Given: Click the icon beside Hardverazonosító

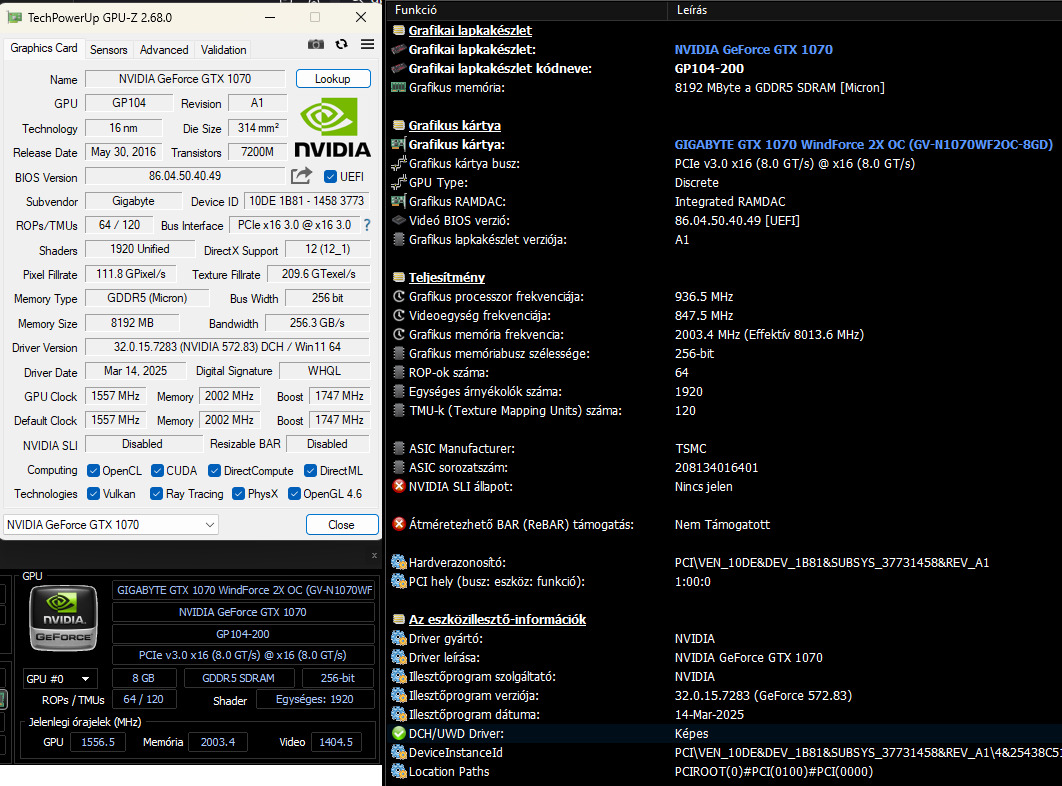Looking at the screenshot, I should (x=399, y=562).
